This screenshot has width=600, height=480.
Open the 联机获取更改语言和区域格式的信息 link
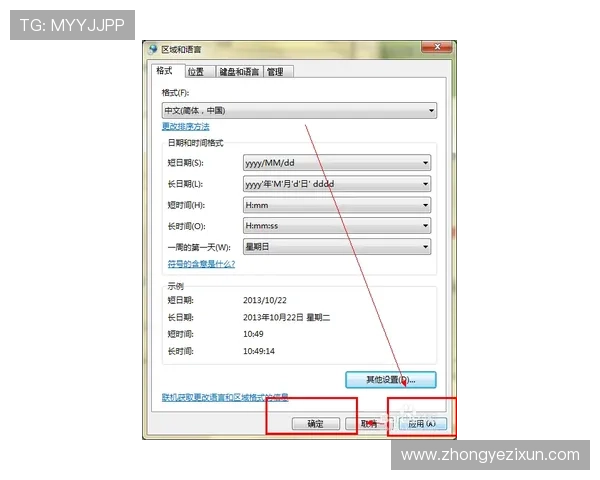coord(225,397)
